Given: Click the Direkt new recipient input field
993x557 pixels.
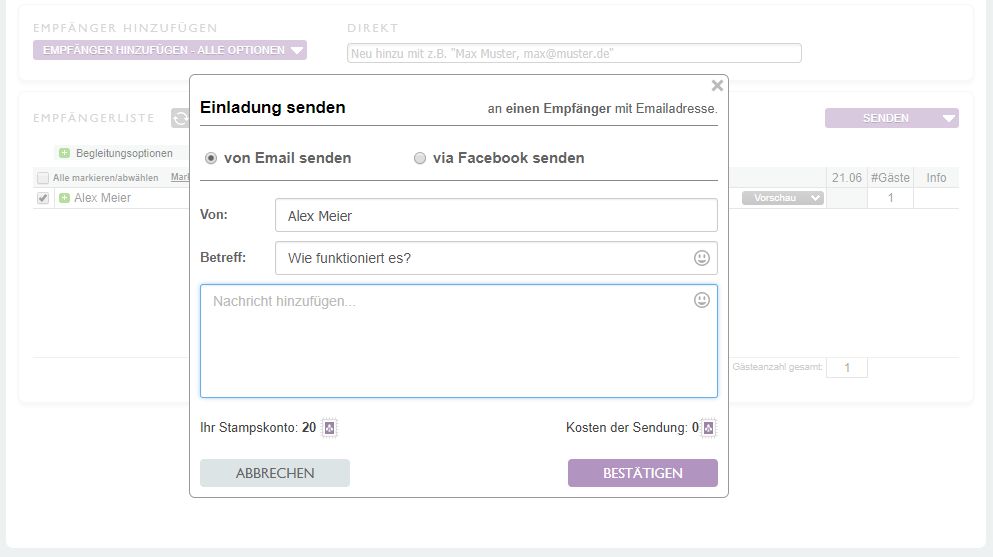Looking at the screenshot, I should [x=574, y=53].
